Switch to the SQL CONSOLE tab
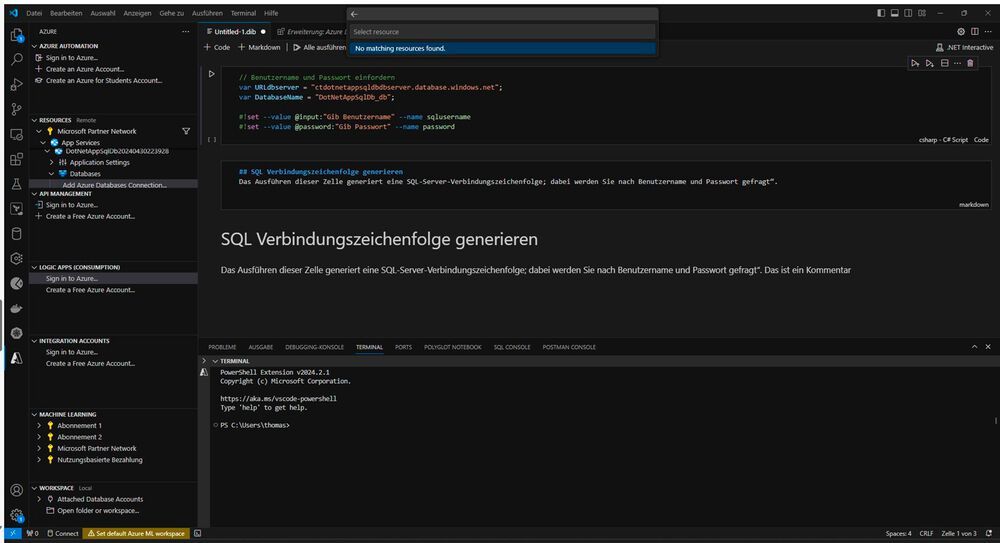 pos(511,347)
